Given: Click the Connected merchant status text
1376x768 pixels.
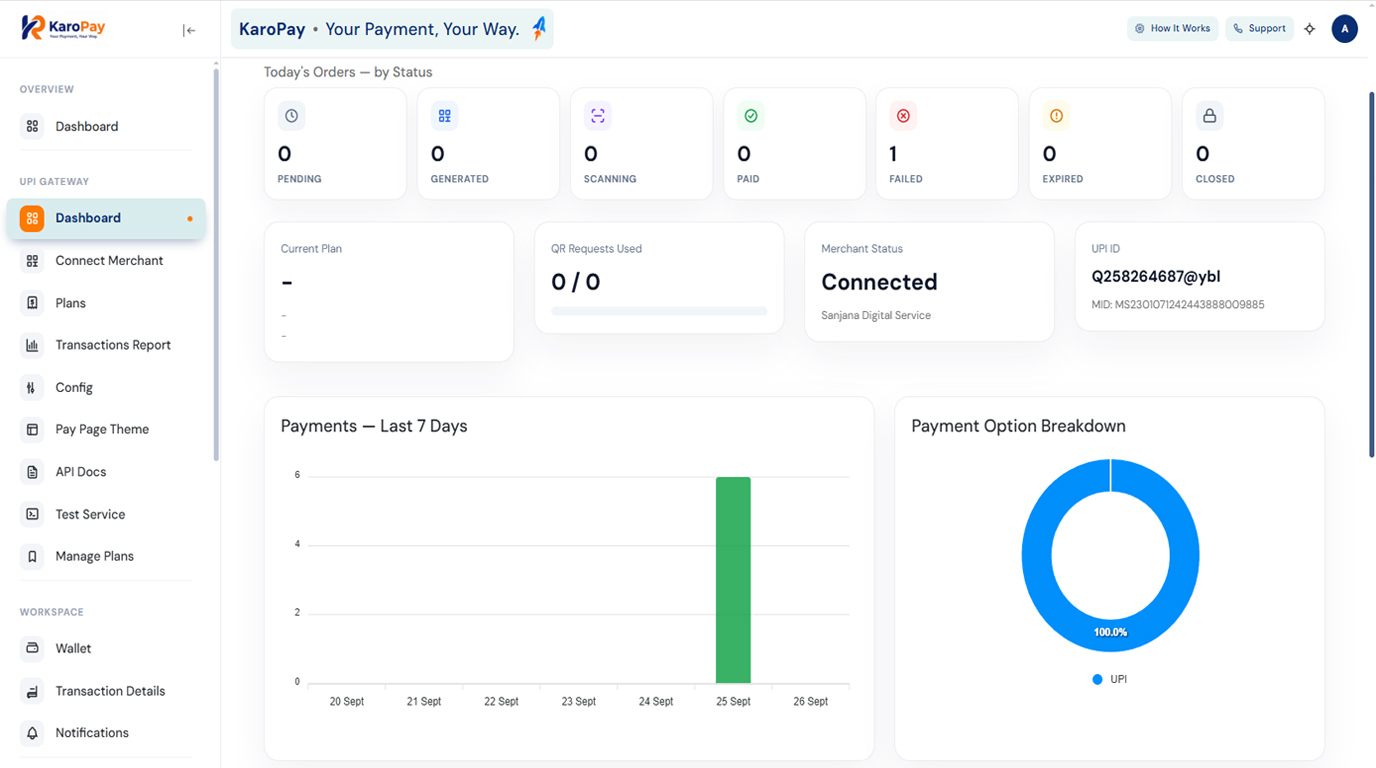Looking at the screenshot, I should coord(879,282).
